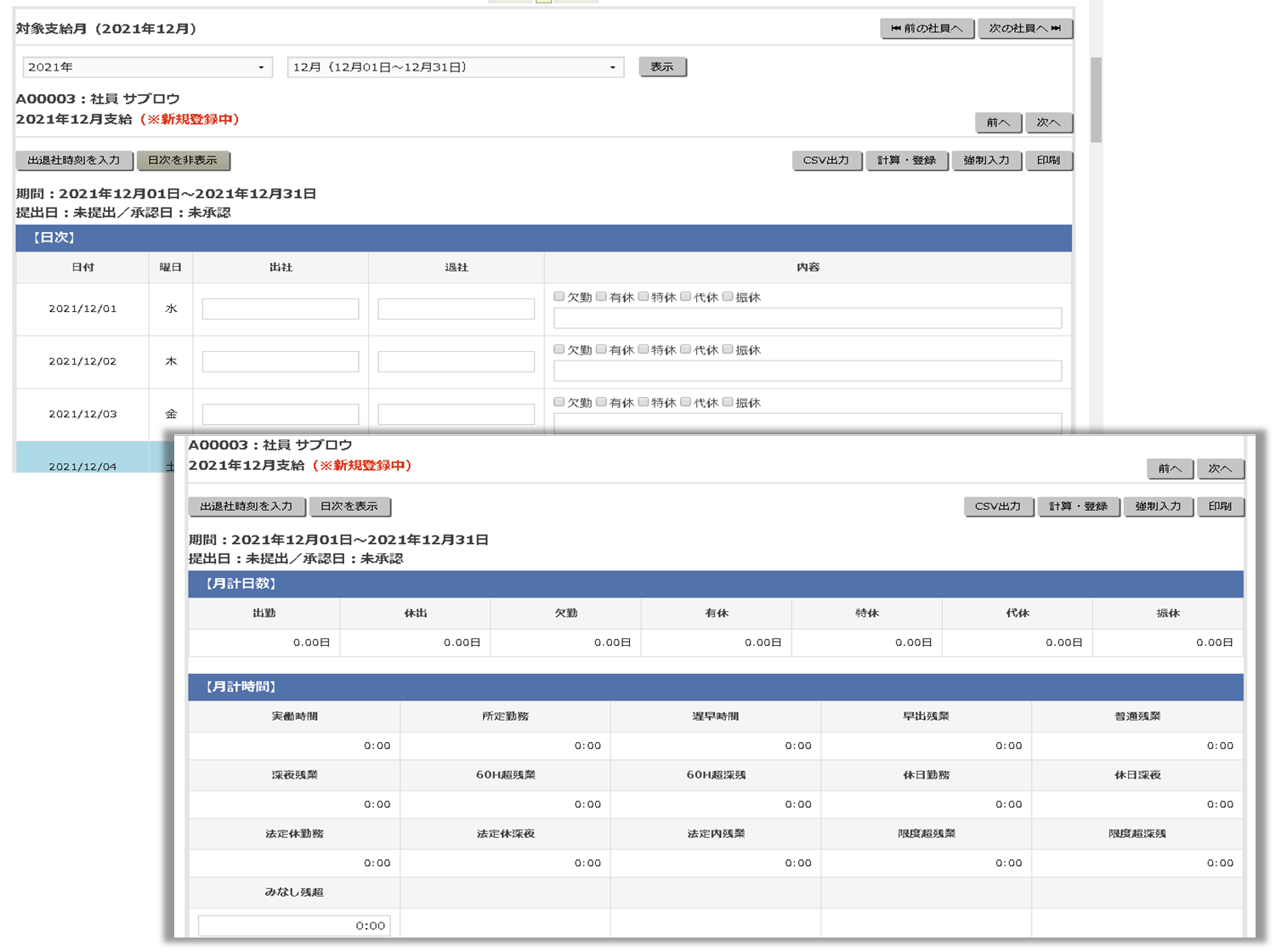
Task: Hide the daily list via 日次を非表示
Action: click(x=184, y=161)
